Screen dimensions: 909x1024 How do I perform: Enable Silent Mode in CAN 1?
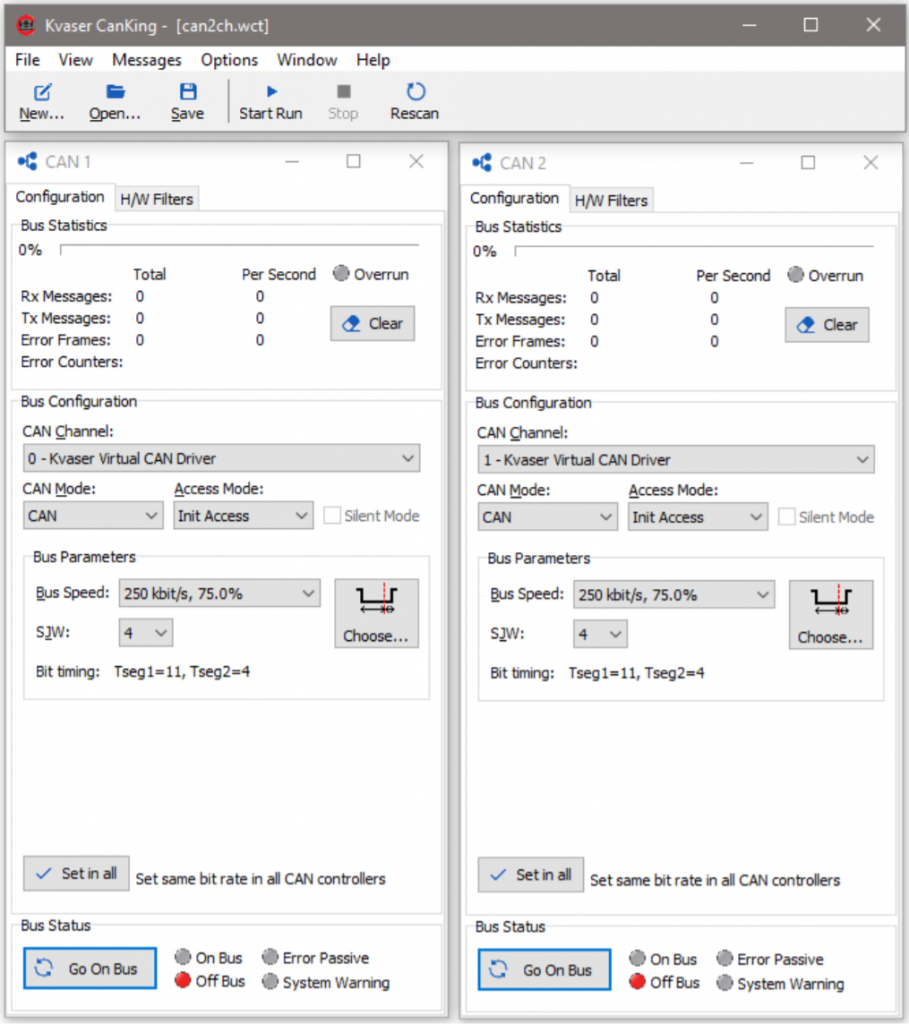coord(331,515)
